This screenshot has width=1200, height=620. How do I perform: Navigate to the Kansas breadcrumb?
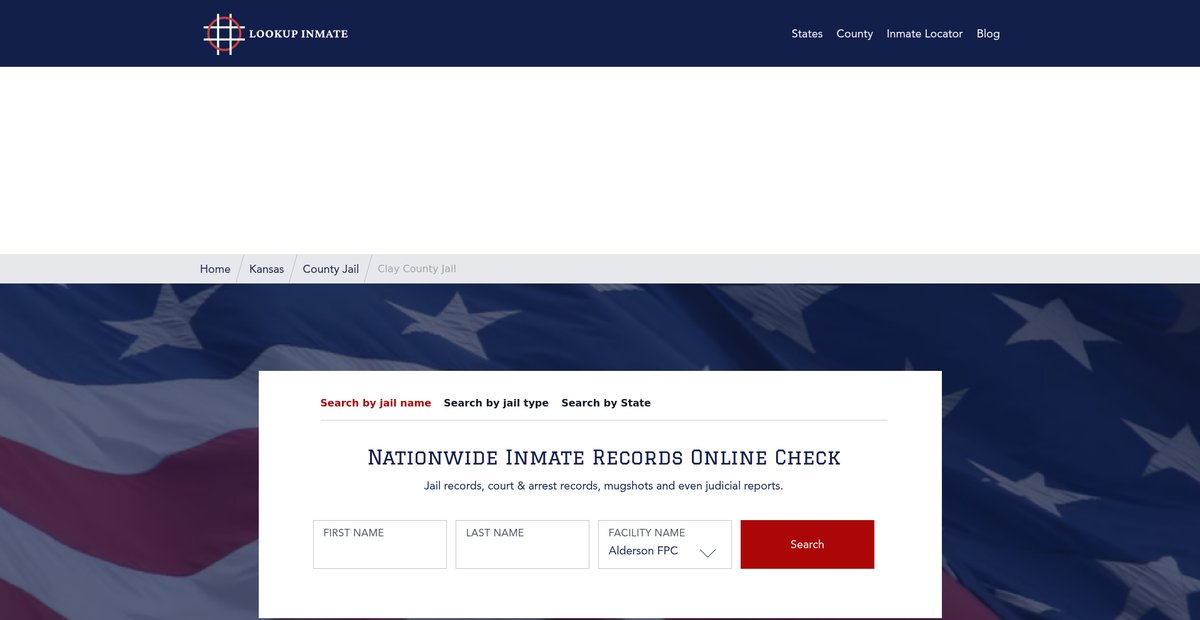pos(267,269)
